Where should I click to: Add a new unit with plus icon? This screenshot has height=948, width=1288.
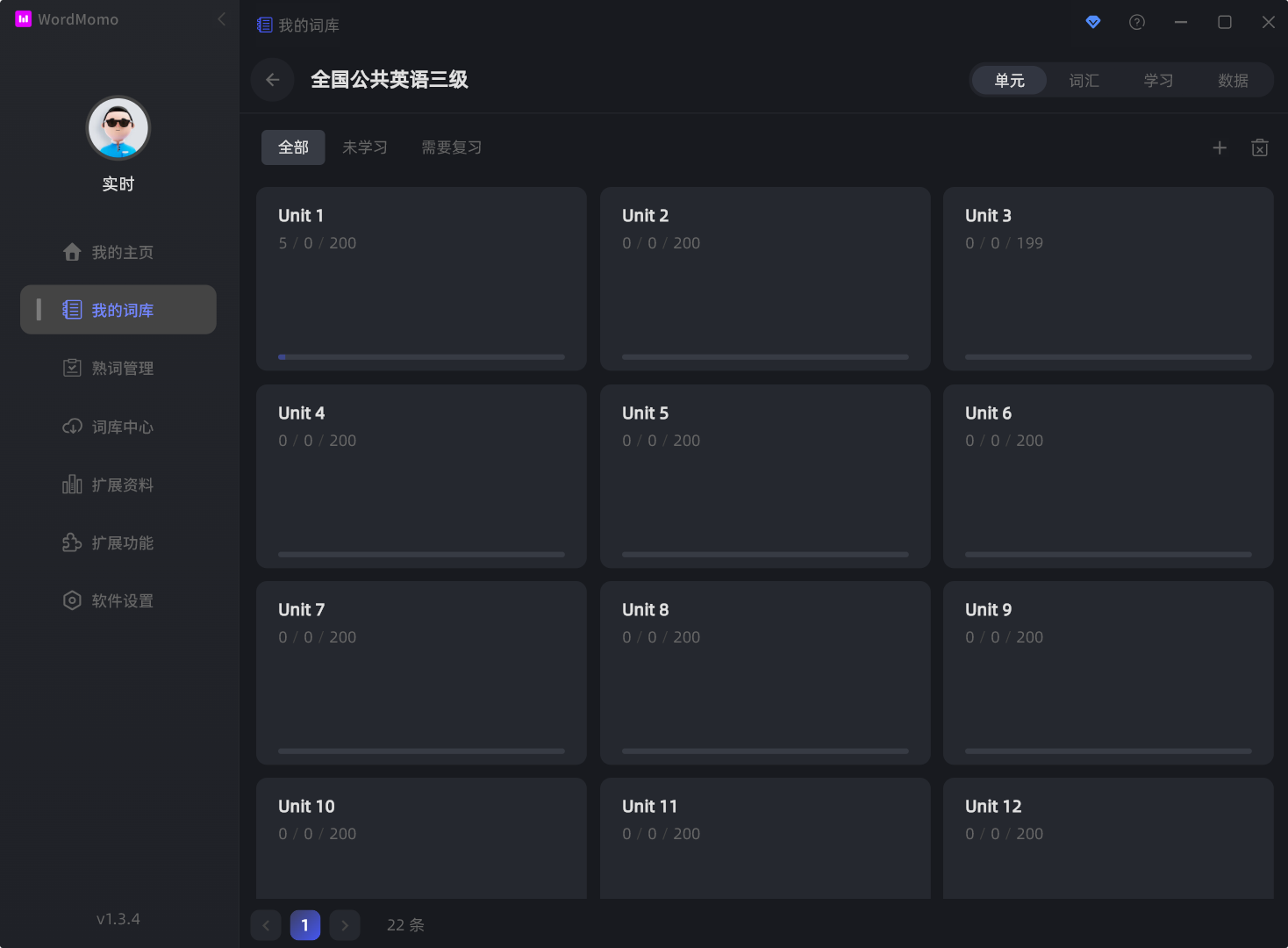(1220, 147)
